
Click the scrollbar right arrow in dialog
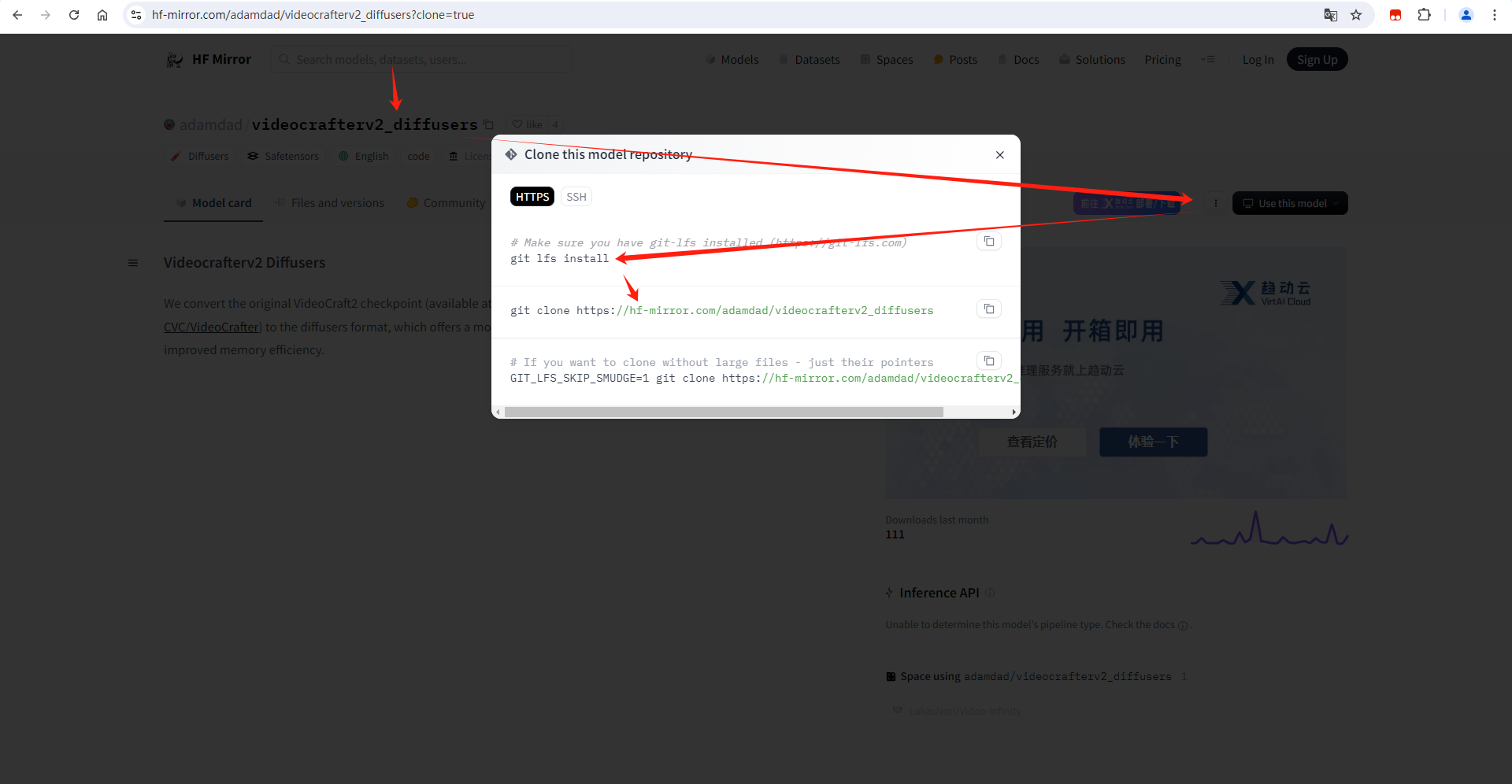point(1014,412)
